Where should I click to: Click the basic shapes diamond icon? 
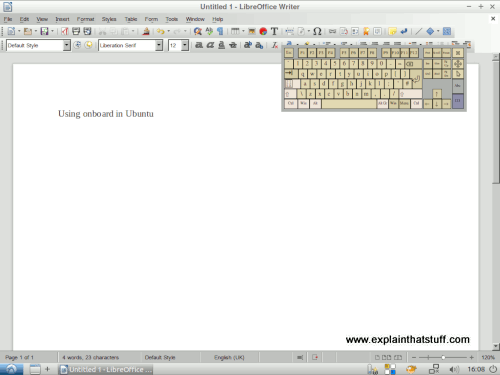click(x=430, y=31)
